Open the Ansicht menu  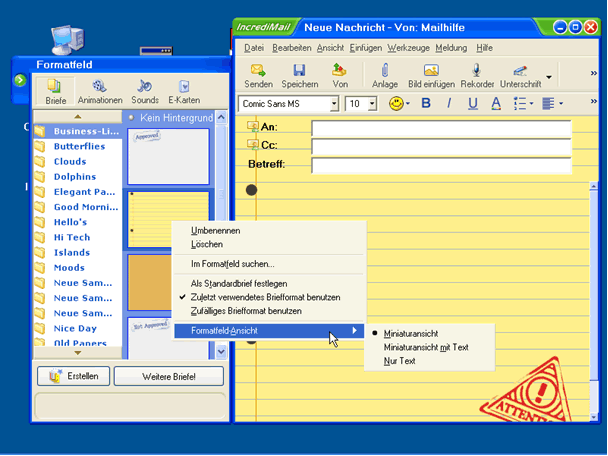point(330,48)
